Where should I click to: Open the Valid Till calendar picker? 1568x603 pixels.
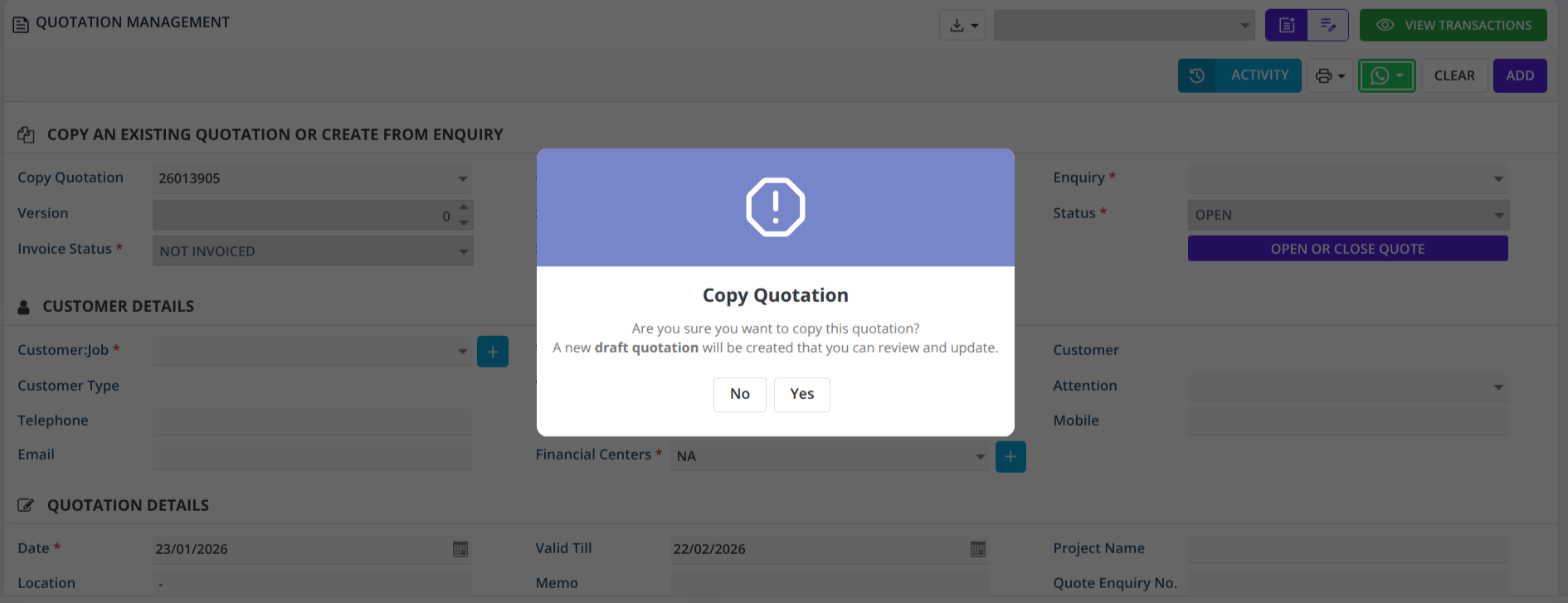point(978,549)
